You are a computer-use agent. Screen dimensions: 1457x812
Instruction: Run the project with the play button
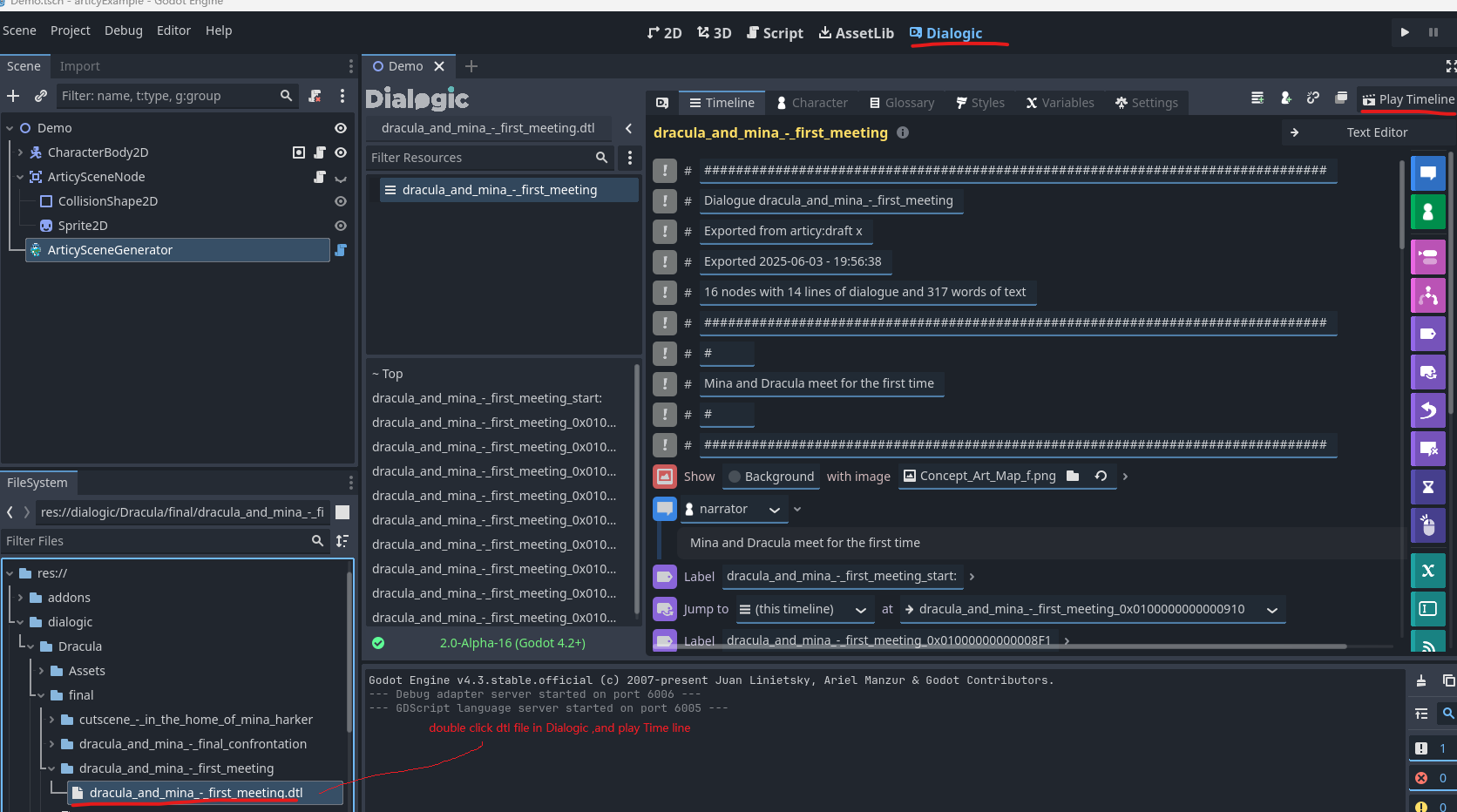[1405, 32]
